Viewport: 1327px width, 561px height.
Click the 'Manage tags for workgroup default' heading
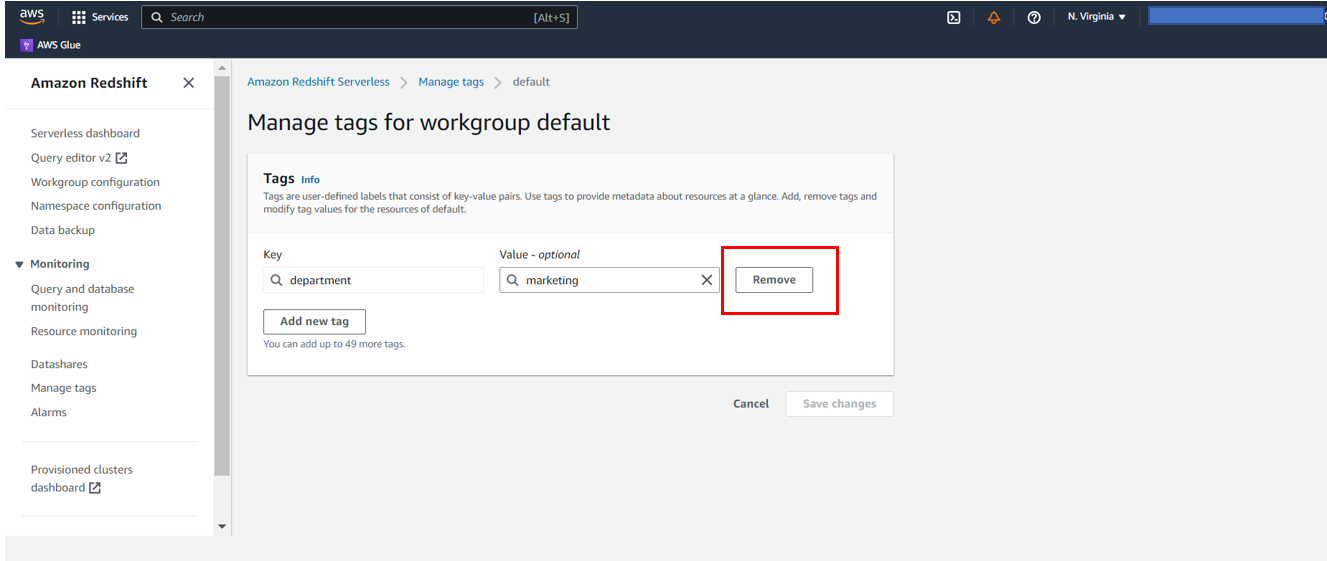coord(429,122)
